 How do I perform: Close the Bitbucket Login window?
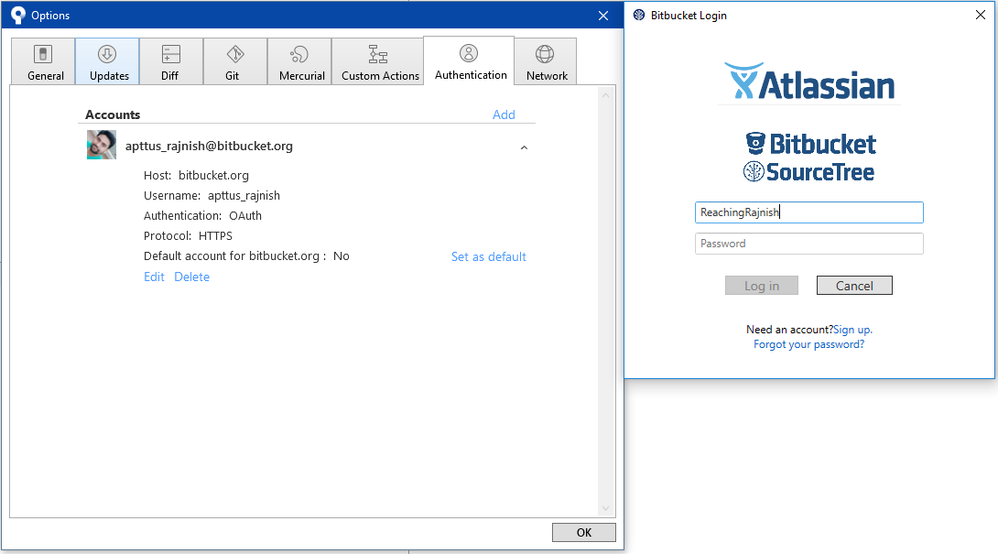tap(980, 15)
